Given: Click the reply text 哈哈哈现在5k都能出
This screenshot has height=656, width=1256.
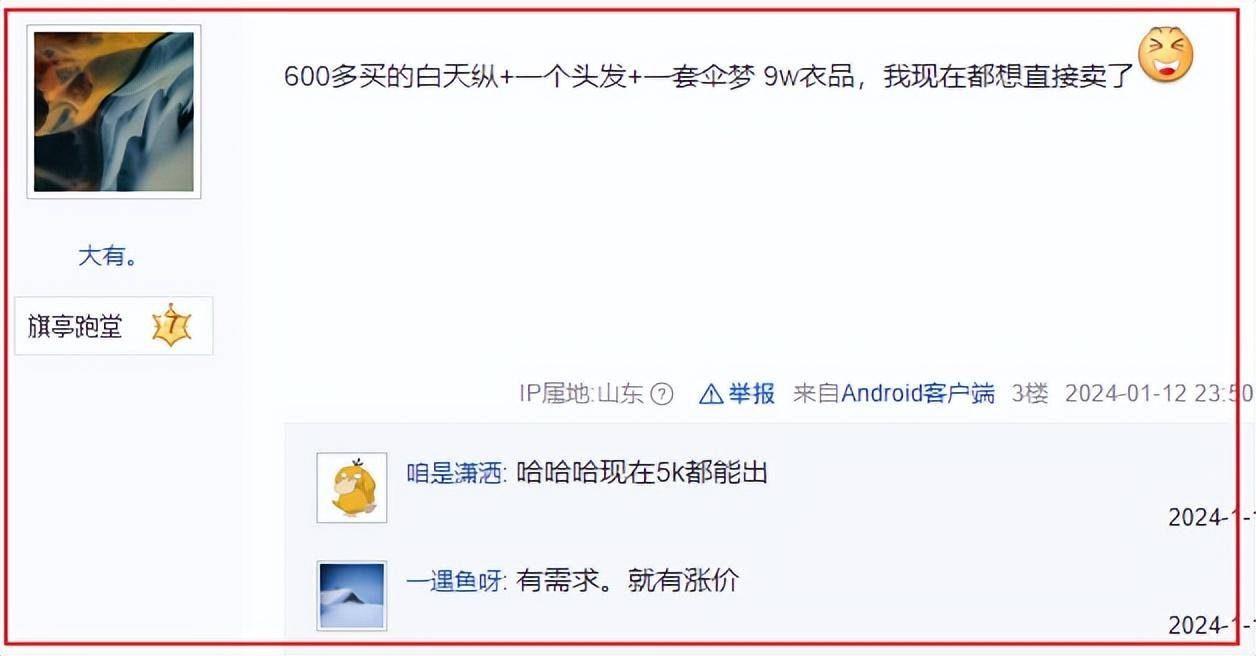Looking at the screenshot, I should [x=642, y=473].
